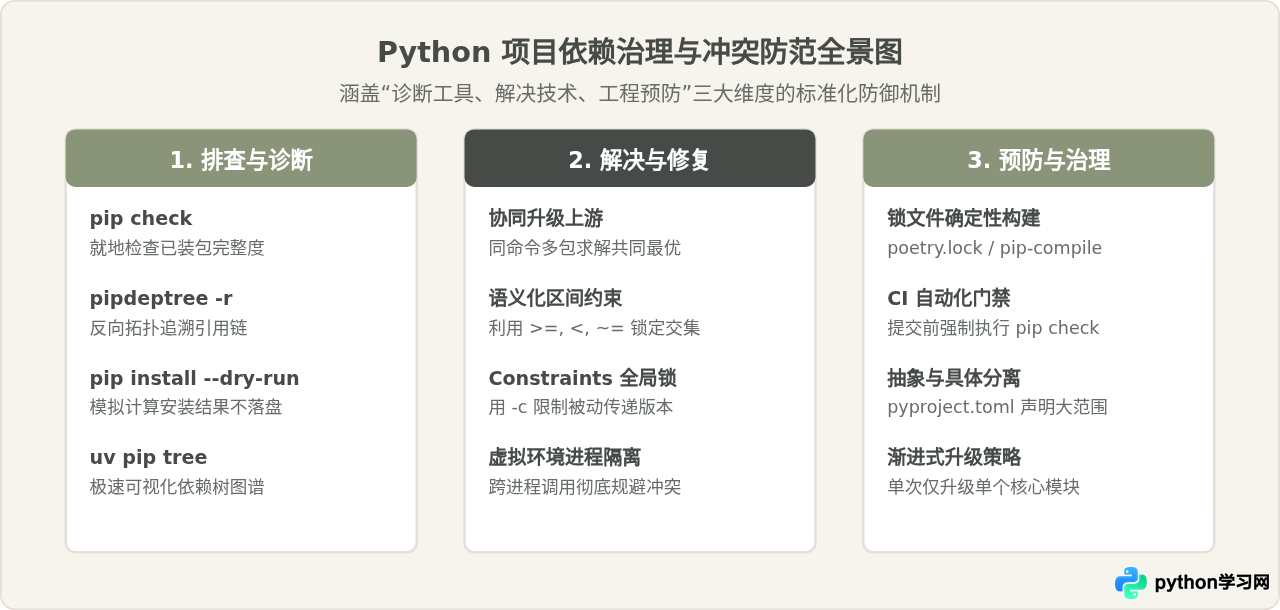The width and height of the screenshot is (1280, 610).
Task: Click the text 'poetry.lock / pip-compile'
Action: click(995, 248)
